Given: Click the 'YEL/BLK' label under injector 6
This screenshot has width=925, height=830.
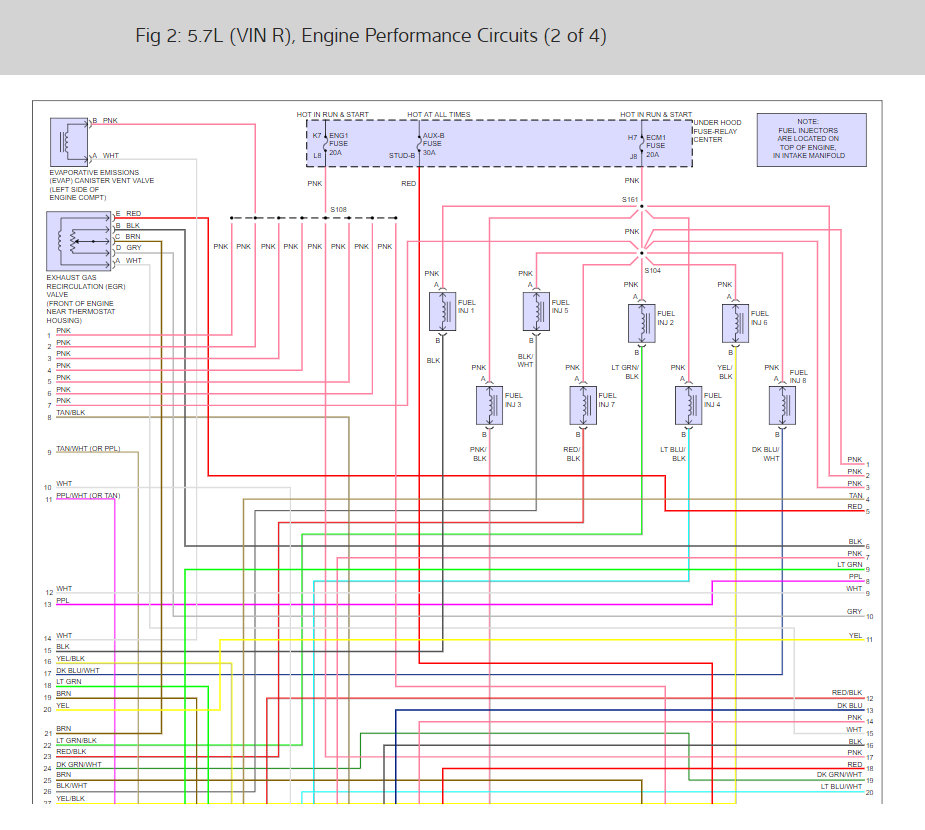Looking at the screenshot, I should tap(725, 372).
